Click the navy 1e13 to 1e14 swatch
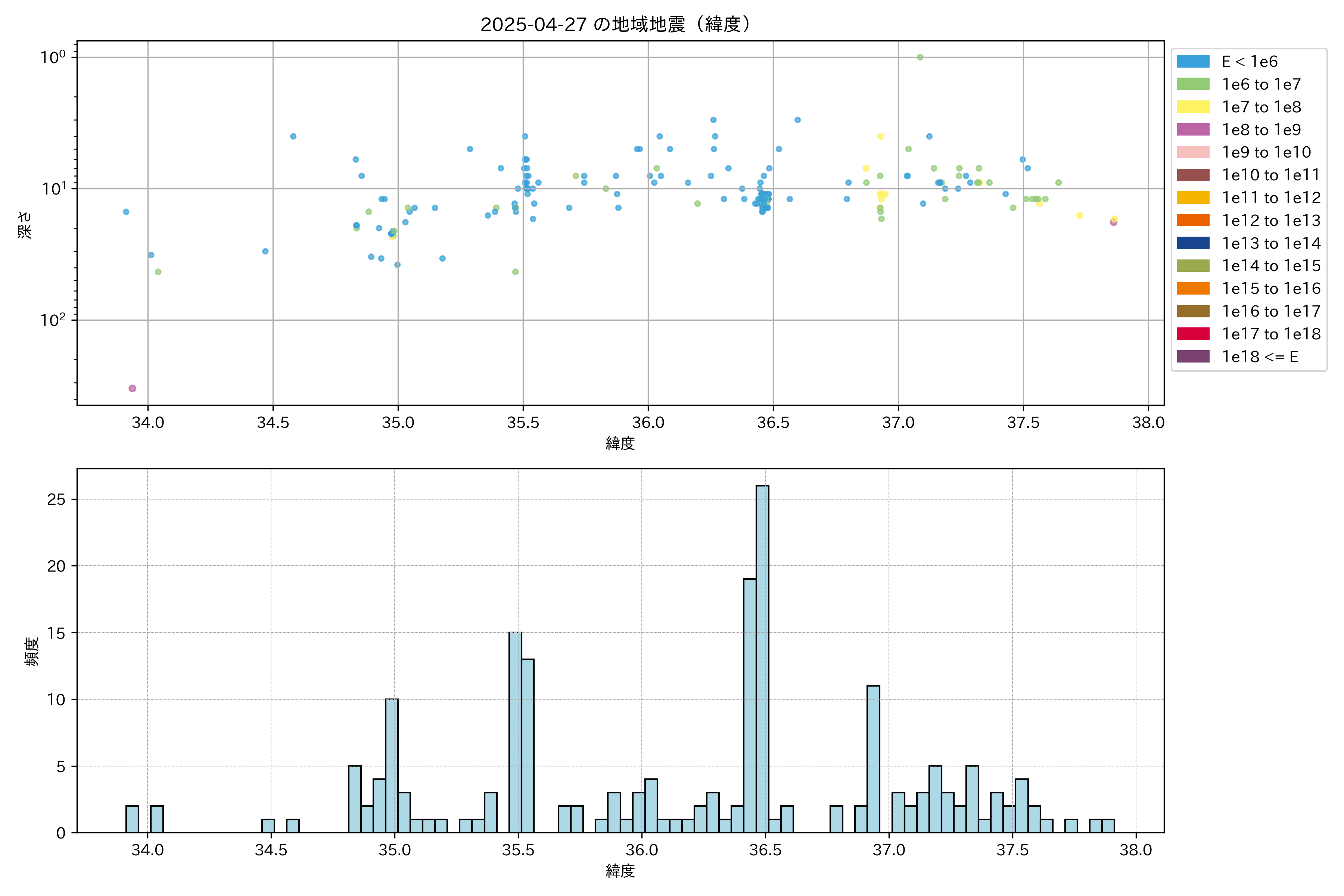 1193,243
